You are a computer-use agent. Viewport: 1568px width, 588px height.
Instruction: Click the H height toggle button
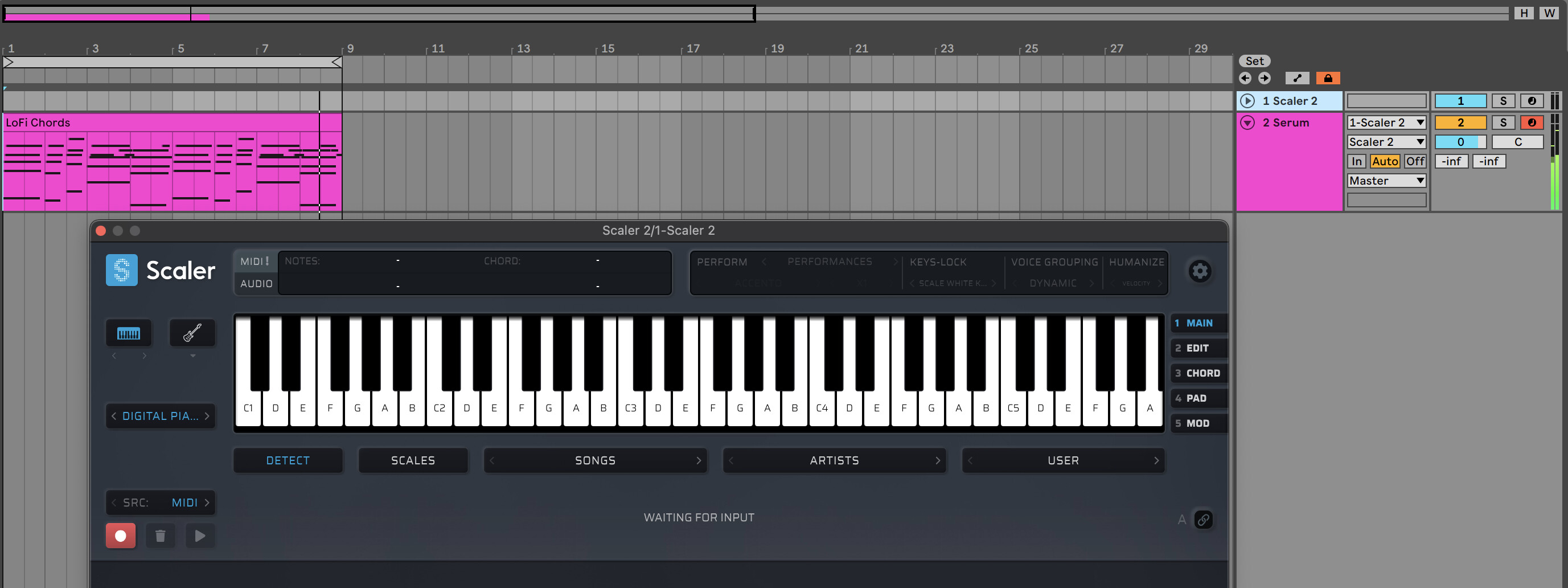pos(1524,13)
